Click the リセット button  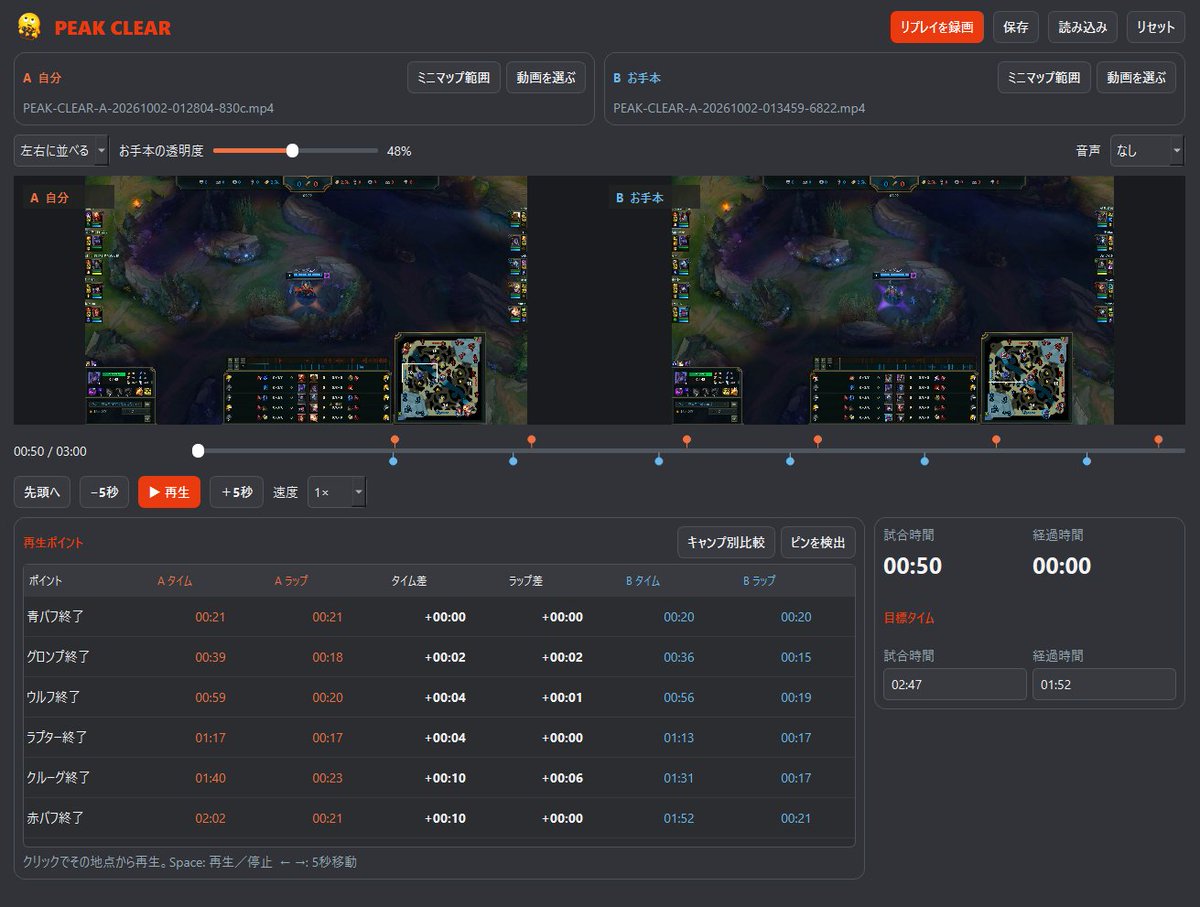coord(1156,27)
